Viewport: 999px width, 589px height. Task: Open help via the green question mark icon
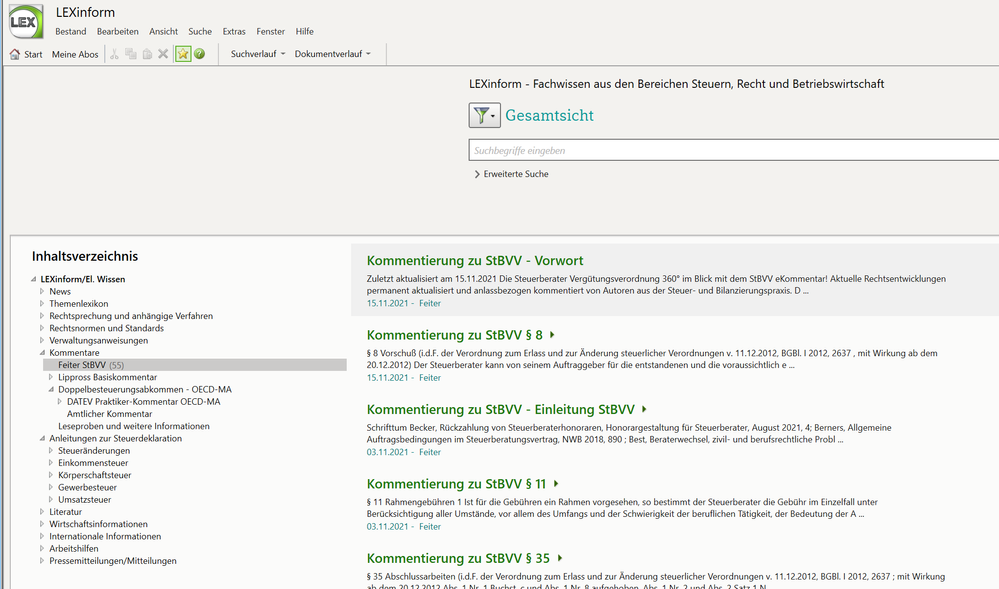199,54
